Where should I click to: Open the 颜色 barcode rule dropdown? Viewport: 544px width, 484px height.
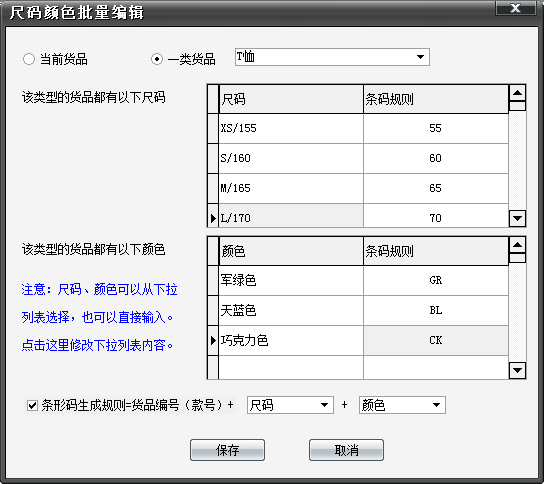(x=436, y=405)
